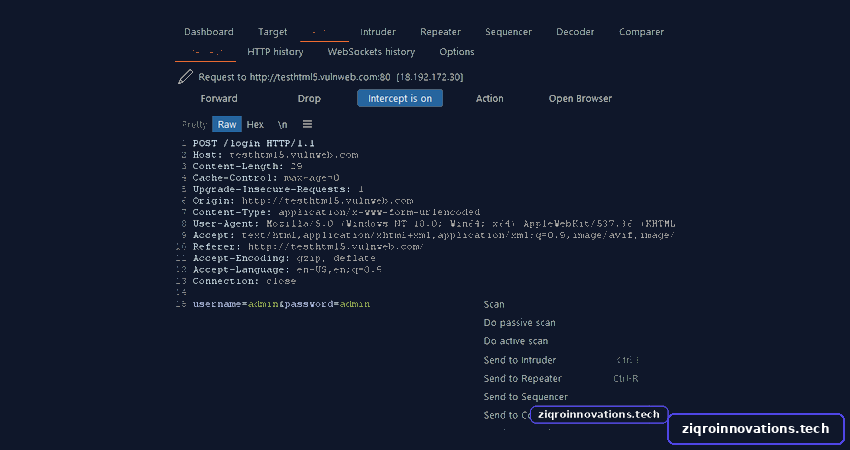Open the HTTP history sub-tab

[x=275, y=52]
